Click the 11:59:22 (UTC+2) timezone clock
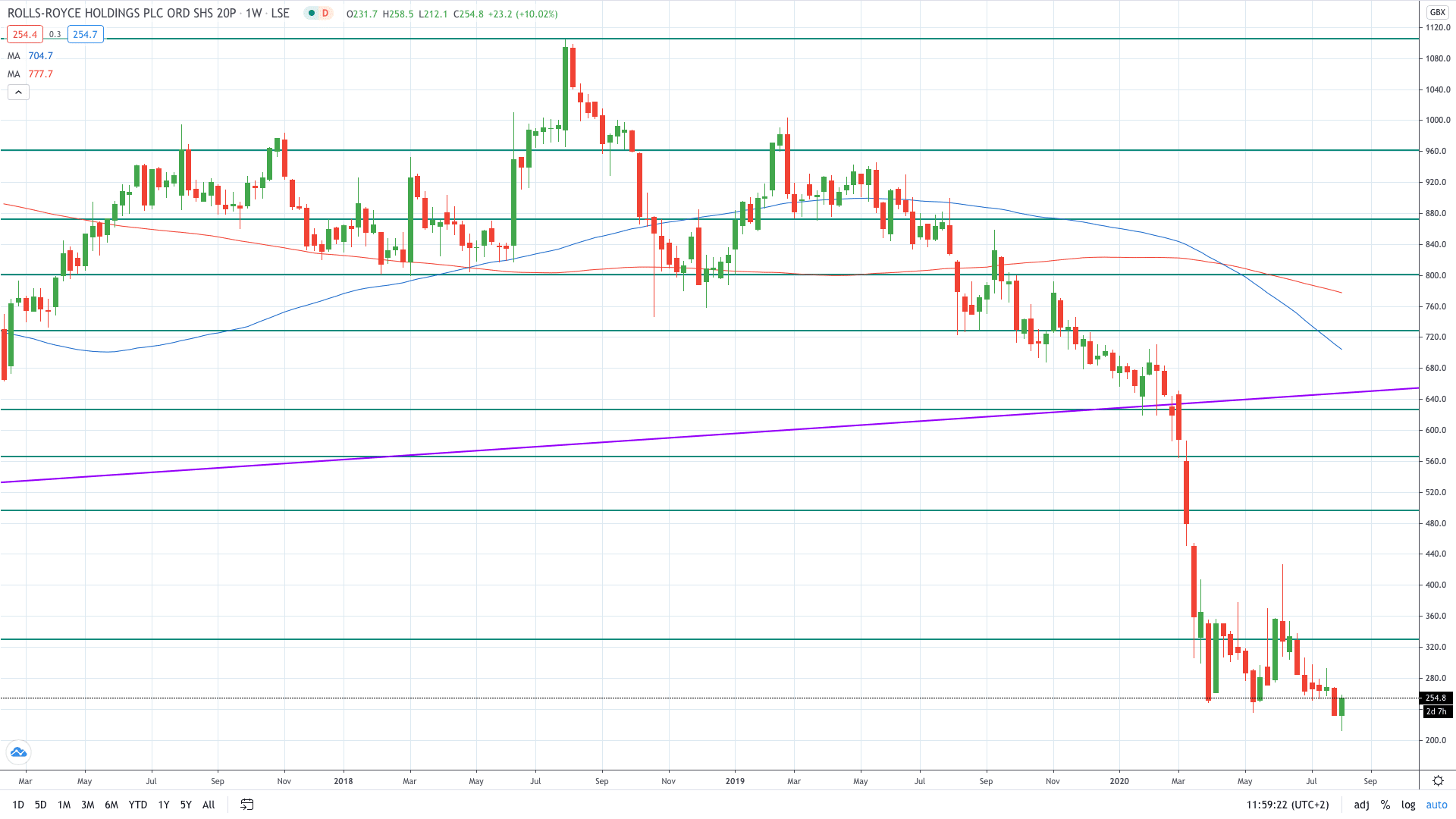Image resolution: width=1456 pixels, height=819 pixels. [x=1287, y=805]
